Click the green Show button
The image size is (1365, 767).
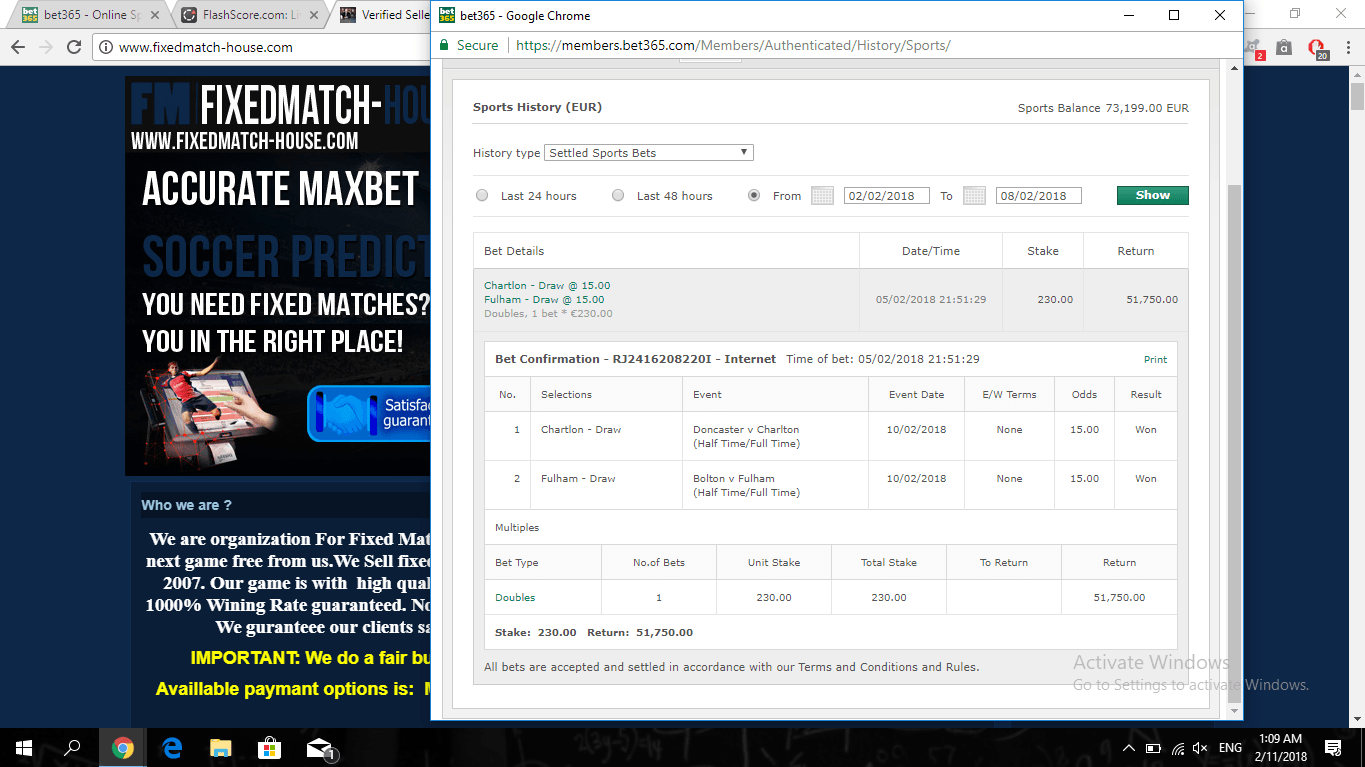tap(1152, 196)
